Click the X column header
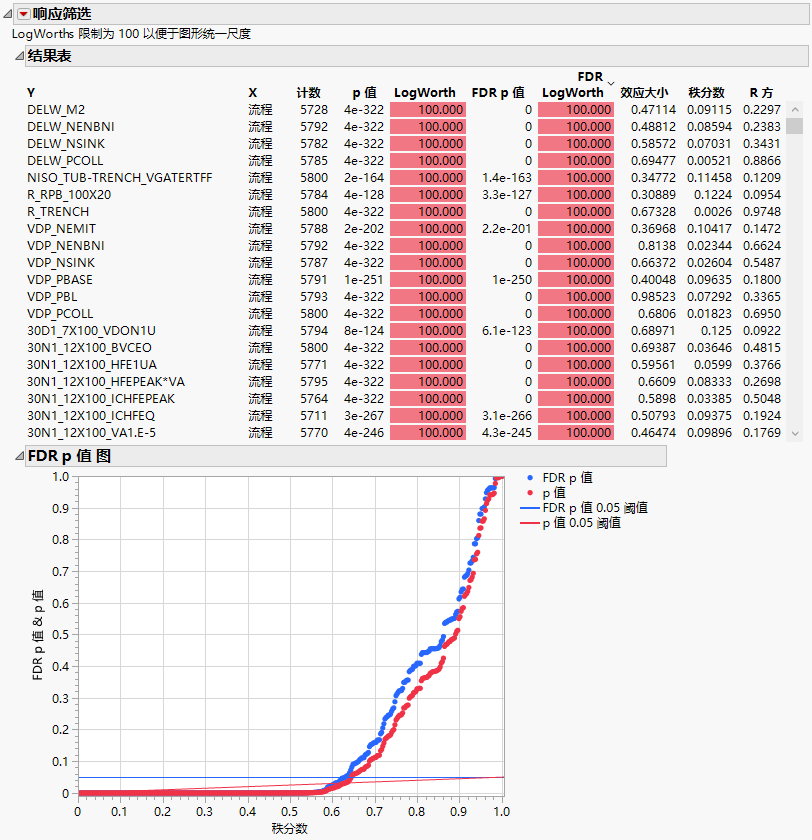This screenshot has width=812, height=840. tap(253, 93)
